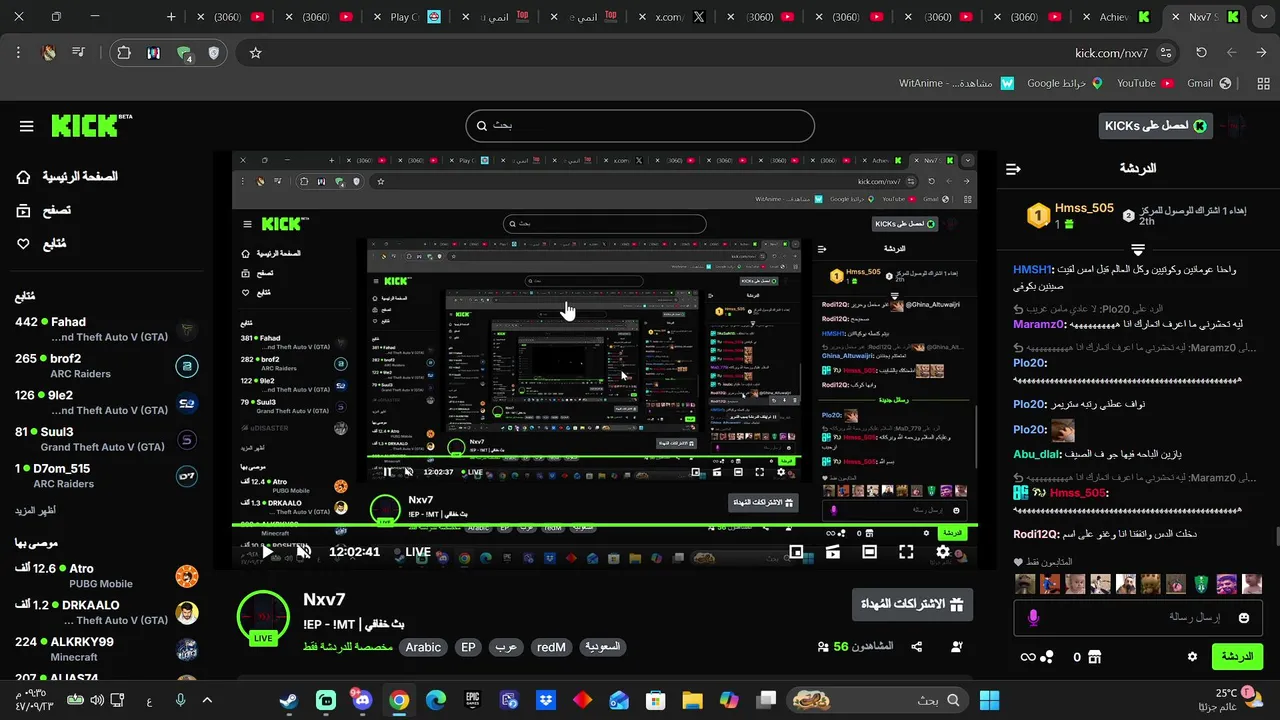Click the send message input field

pyautogui.click(x=1140, y=618)
